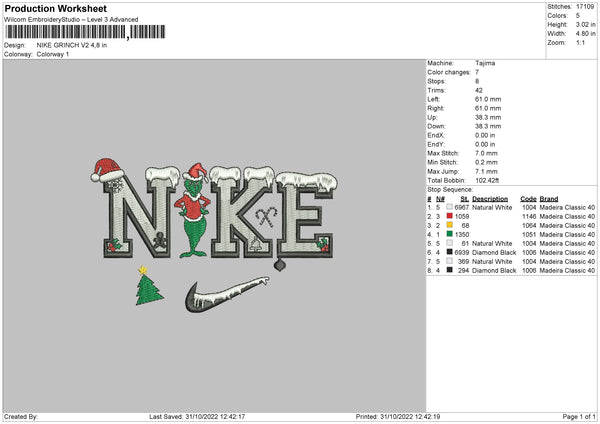The image size is (600, 424).
Task: Click the Up measurement 38.3 mm
Action: 488,117
